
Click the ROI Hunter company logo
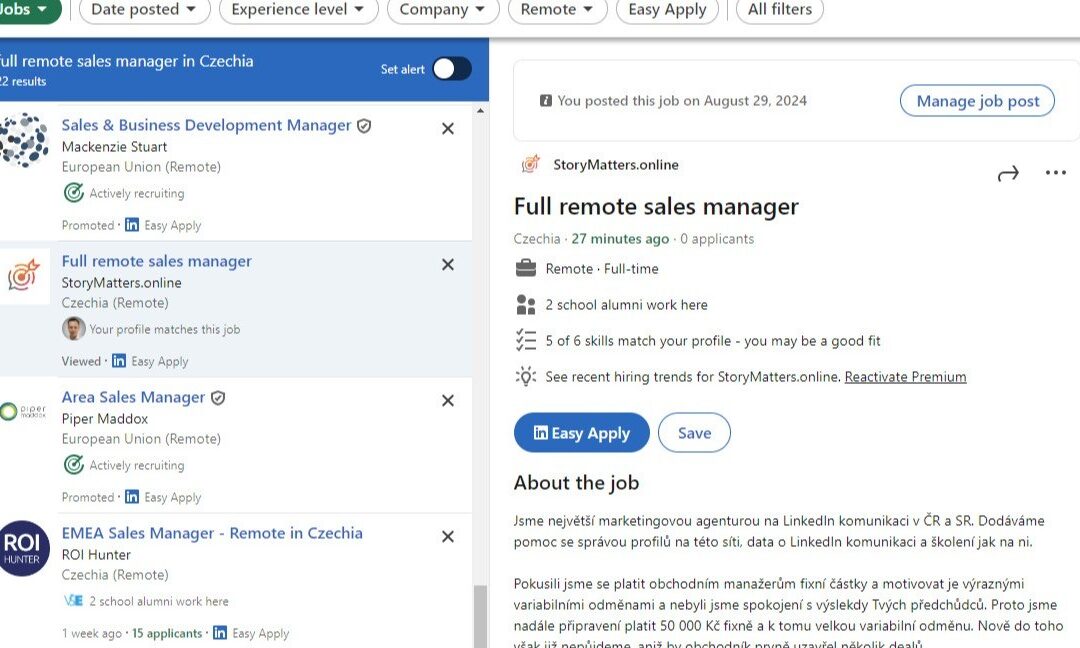tap(25, 549)
